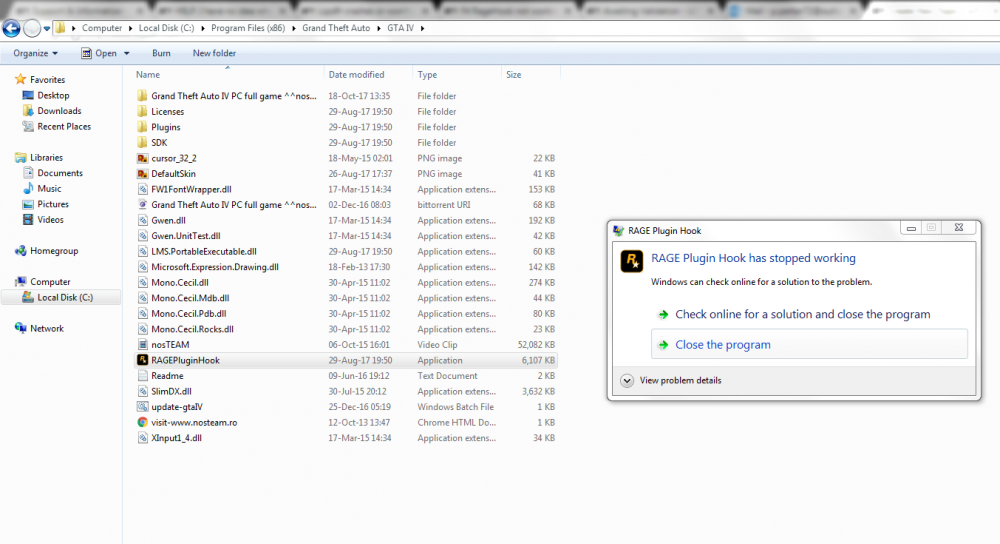Open Recent Places in Favorites
Viewport: 1000px width, 544px height.
pyautogui.click(x=64, y=126)
